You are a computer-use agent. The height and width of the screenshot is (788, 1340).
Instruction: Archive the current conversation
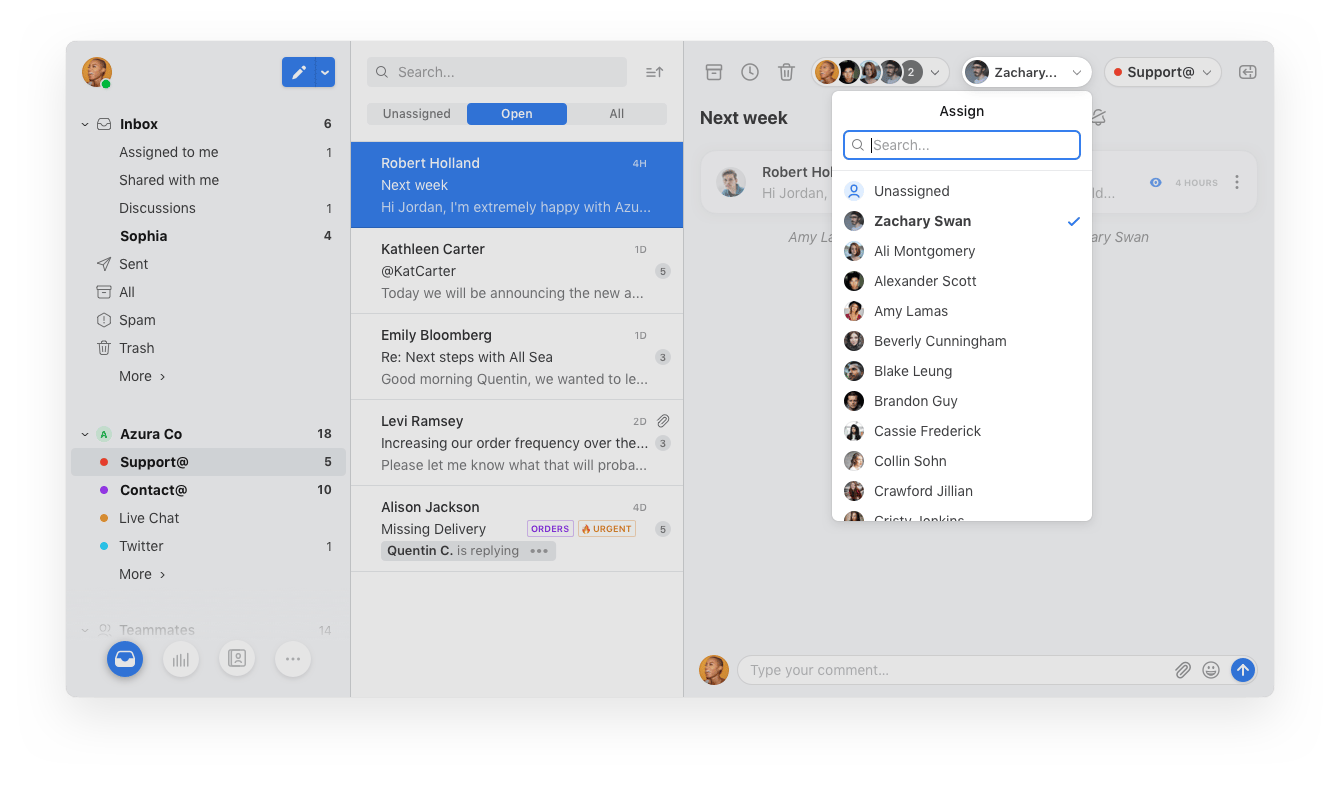point(713,71)
